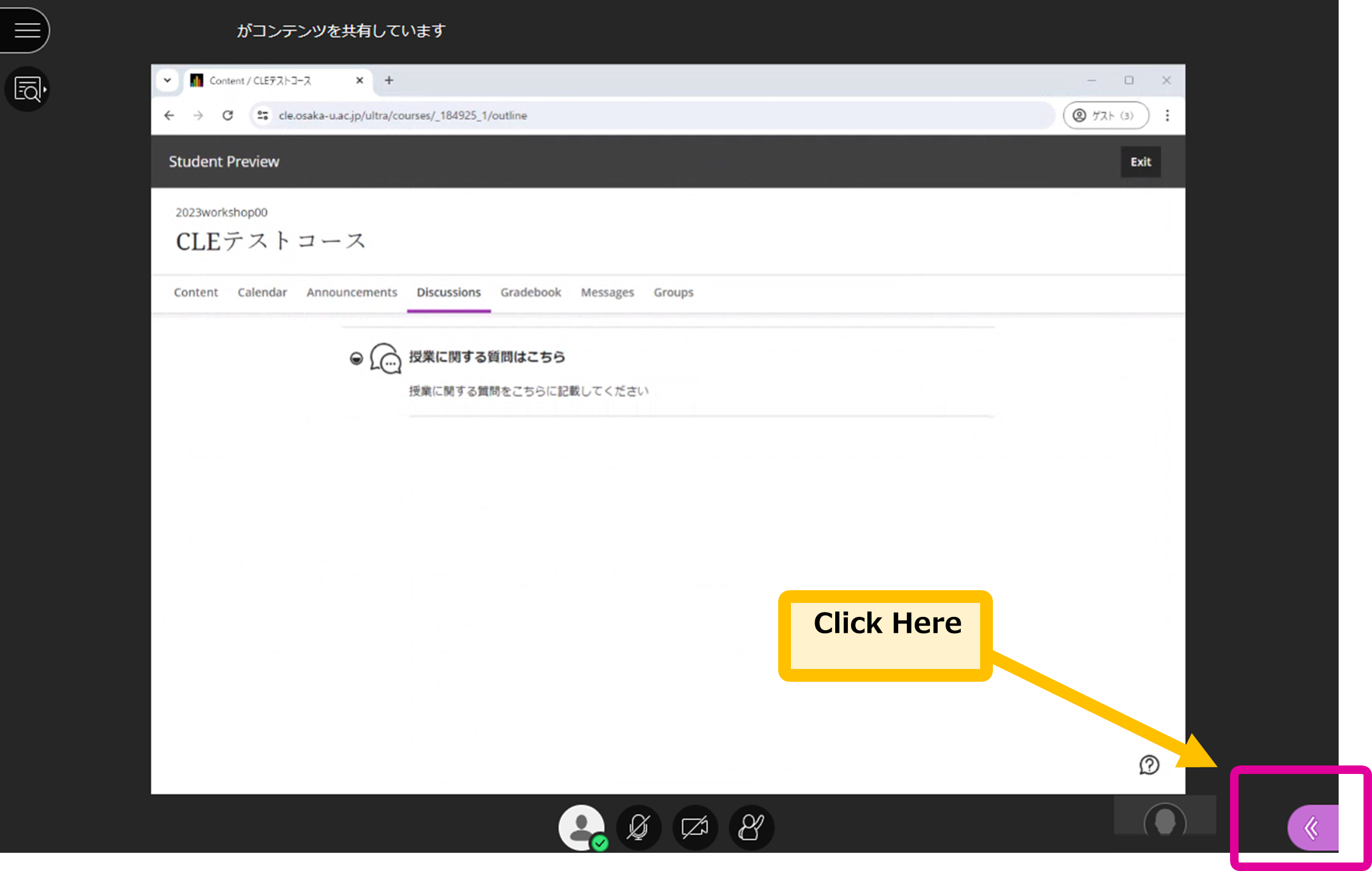
Task: Open the my status and settings avatar
Action: [x=582, y=827]
